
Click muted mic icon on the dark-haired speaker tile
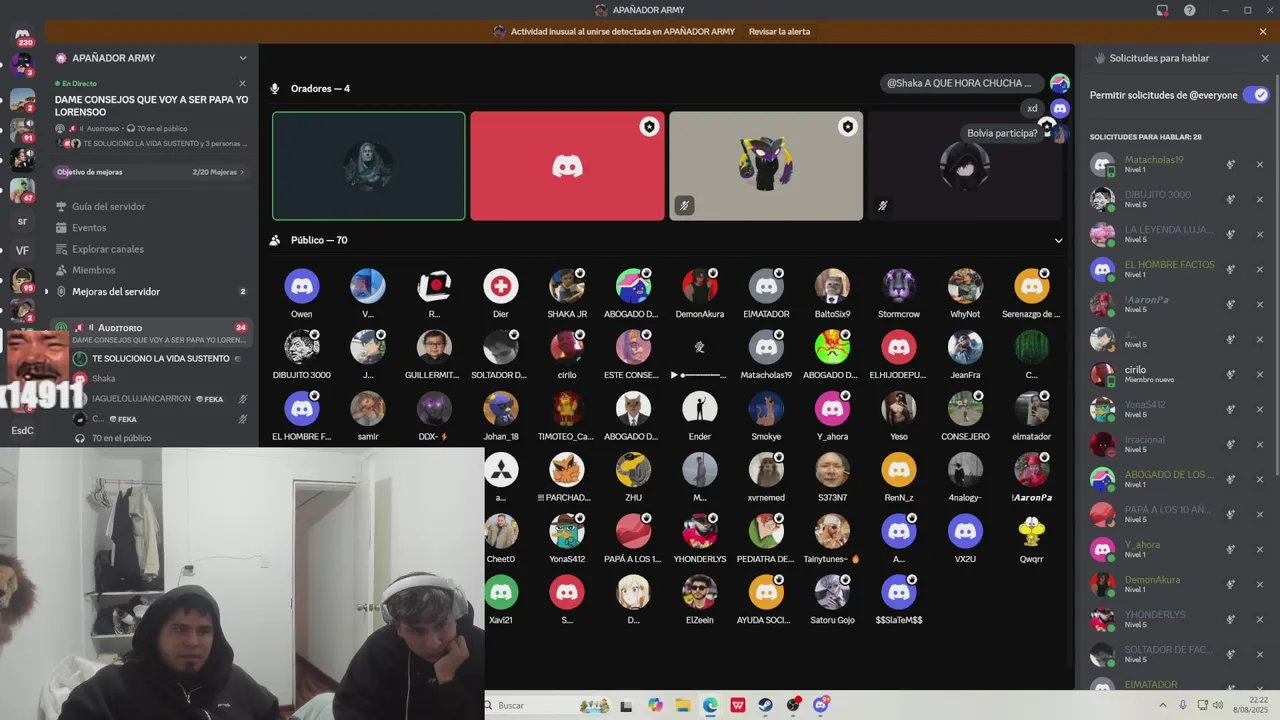(882, 206)
